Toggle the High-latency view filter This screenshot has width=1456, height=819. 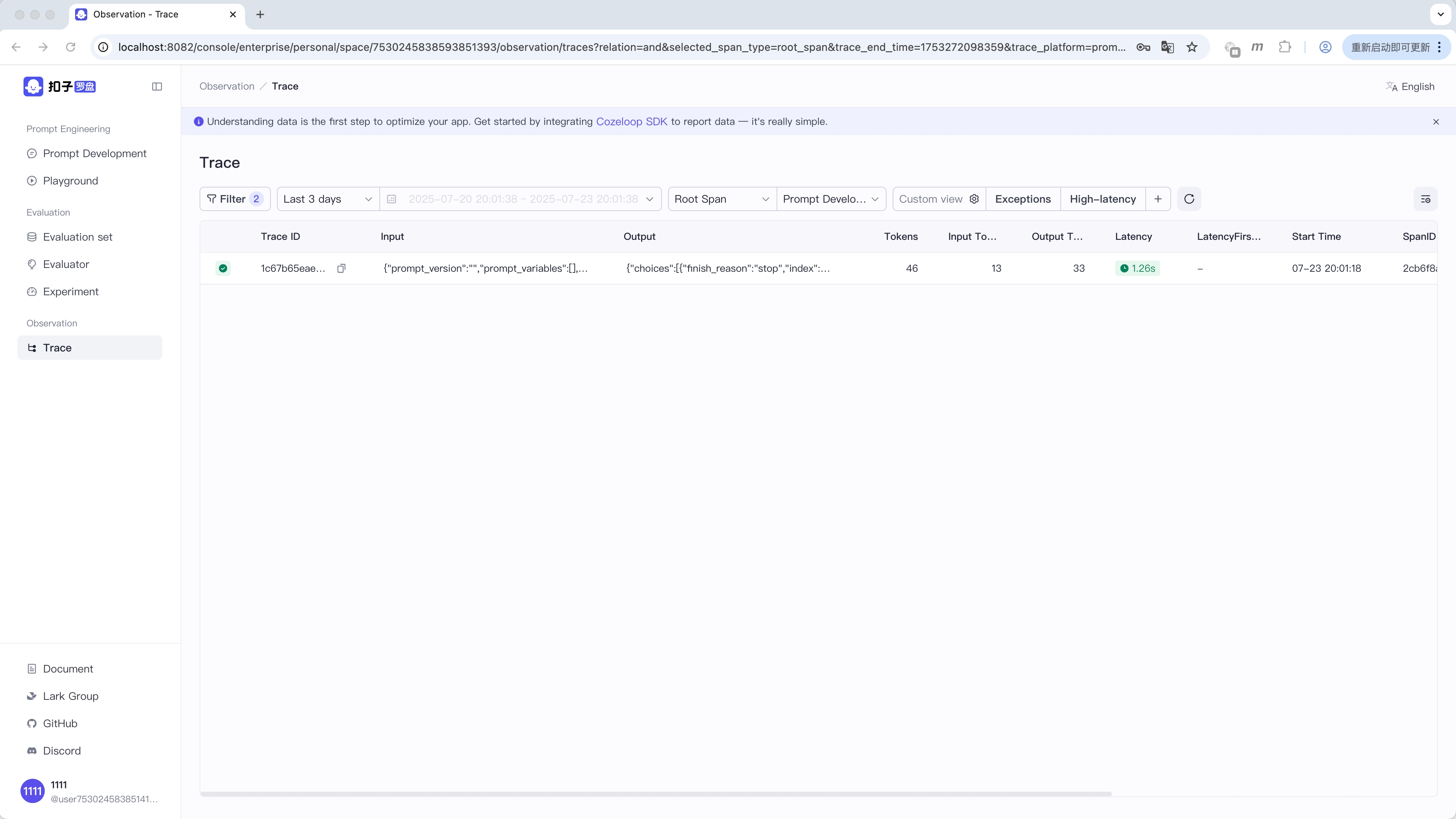pyautogui.click(x=1102, y=199)
